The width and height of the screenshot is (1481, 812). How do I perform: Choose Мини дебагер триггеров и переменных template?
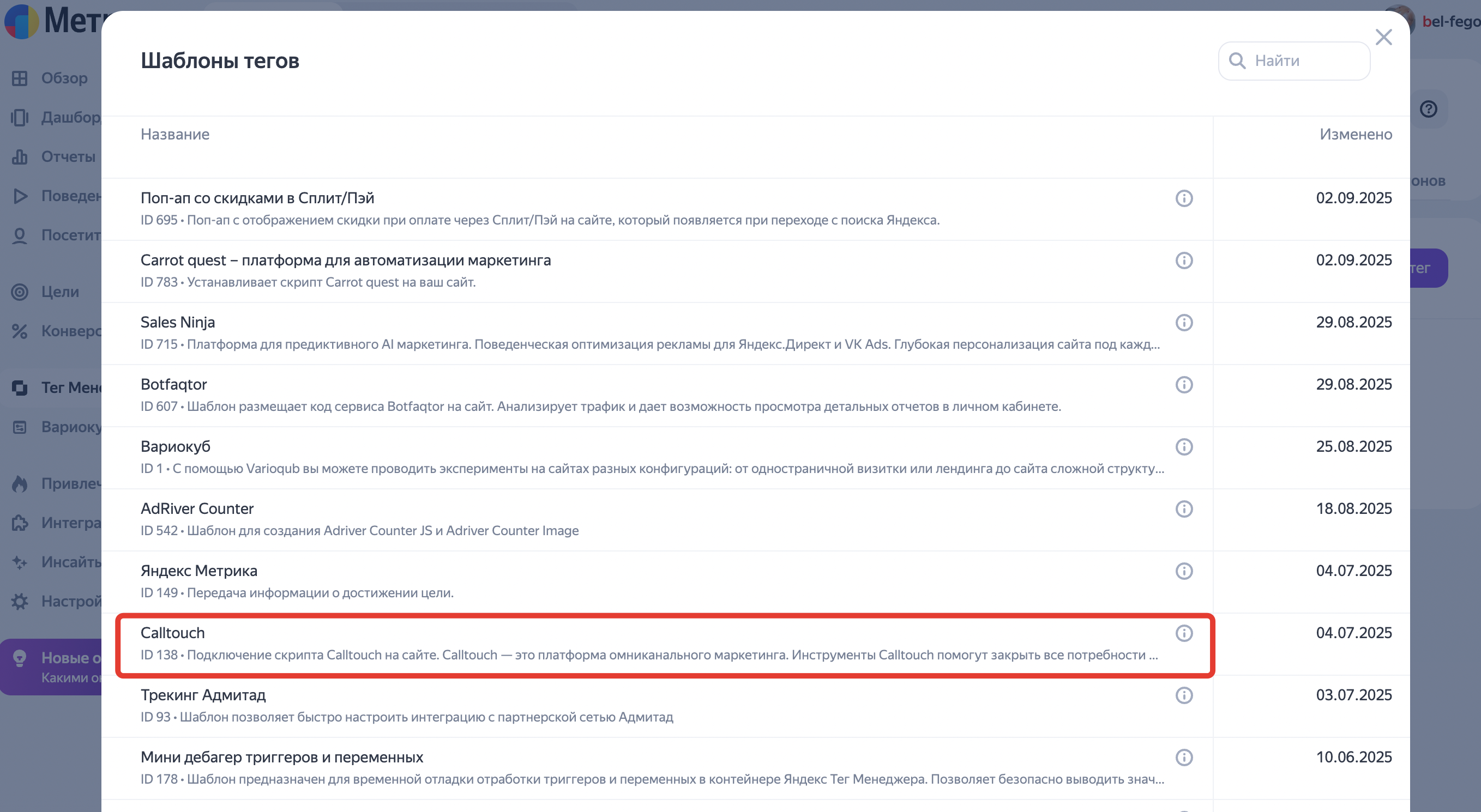[282, 758]
